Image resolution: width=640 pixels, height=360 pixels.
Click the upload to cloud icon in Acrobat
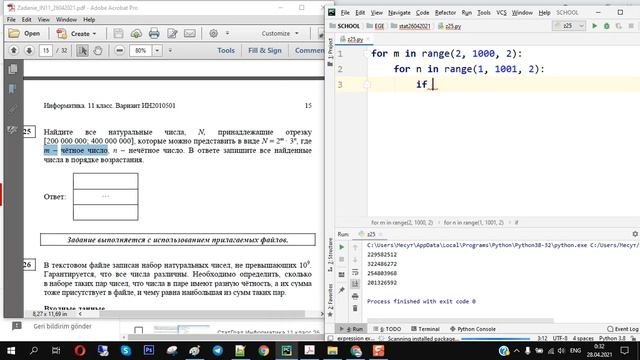point(136,33)
